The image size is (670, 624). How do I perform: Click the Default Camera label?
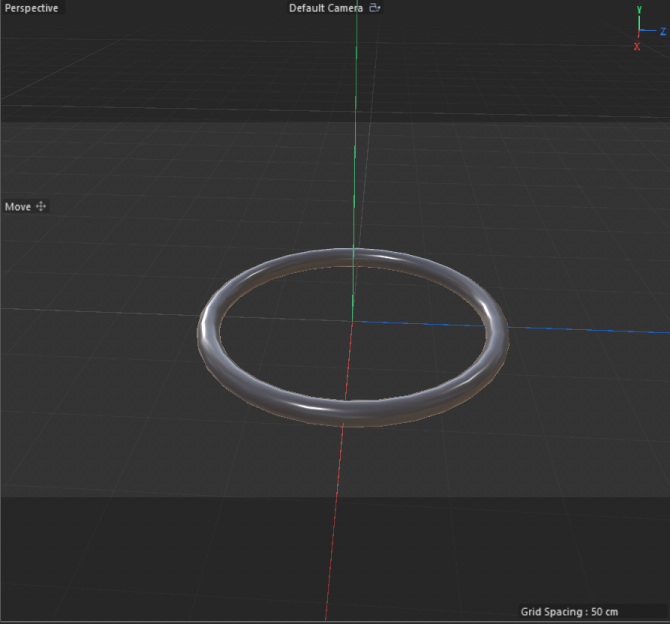pos(326,8)
